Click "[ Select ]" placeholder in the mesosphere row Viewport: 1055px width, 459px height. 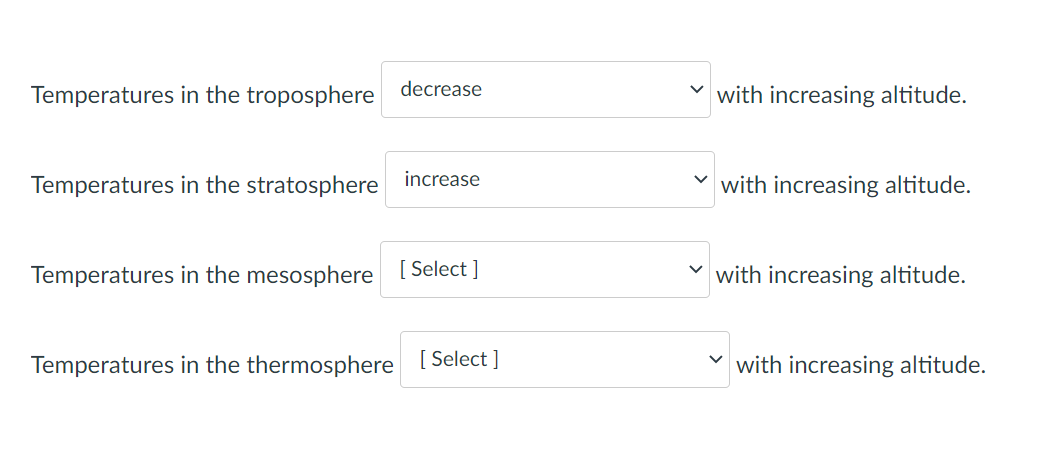pos(438,269)
